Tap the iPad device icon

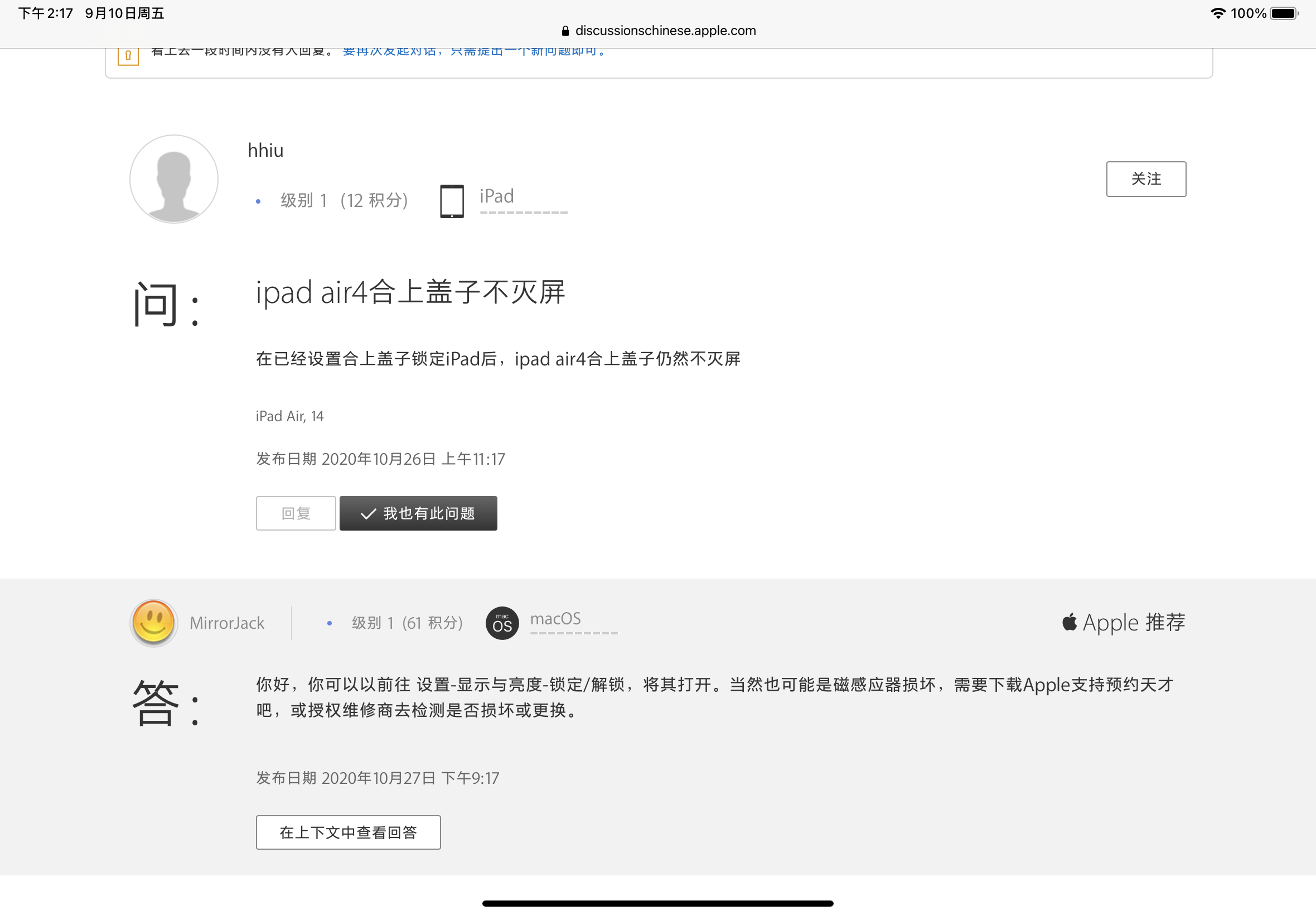point(452,201)
